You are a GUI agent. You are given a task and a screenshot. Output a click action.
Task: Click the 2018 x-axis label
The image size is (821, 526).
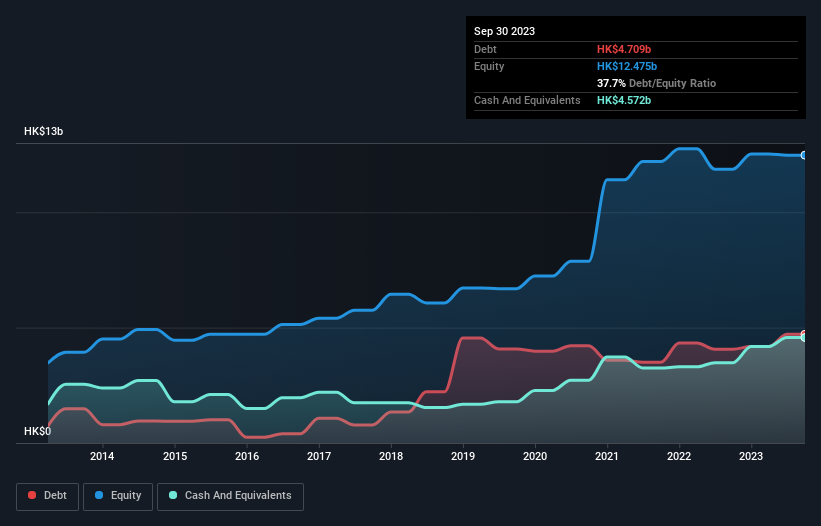point(391,456)
